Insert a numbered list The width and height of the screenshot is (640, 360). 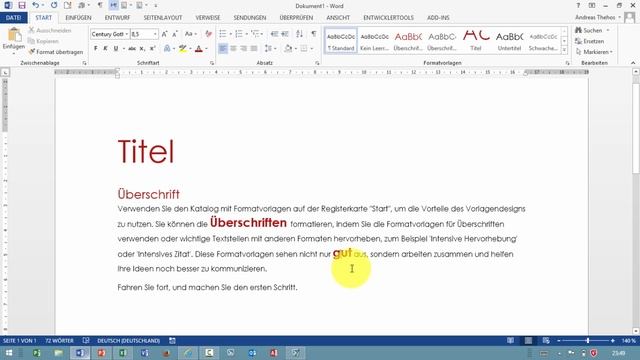239,34
